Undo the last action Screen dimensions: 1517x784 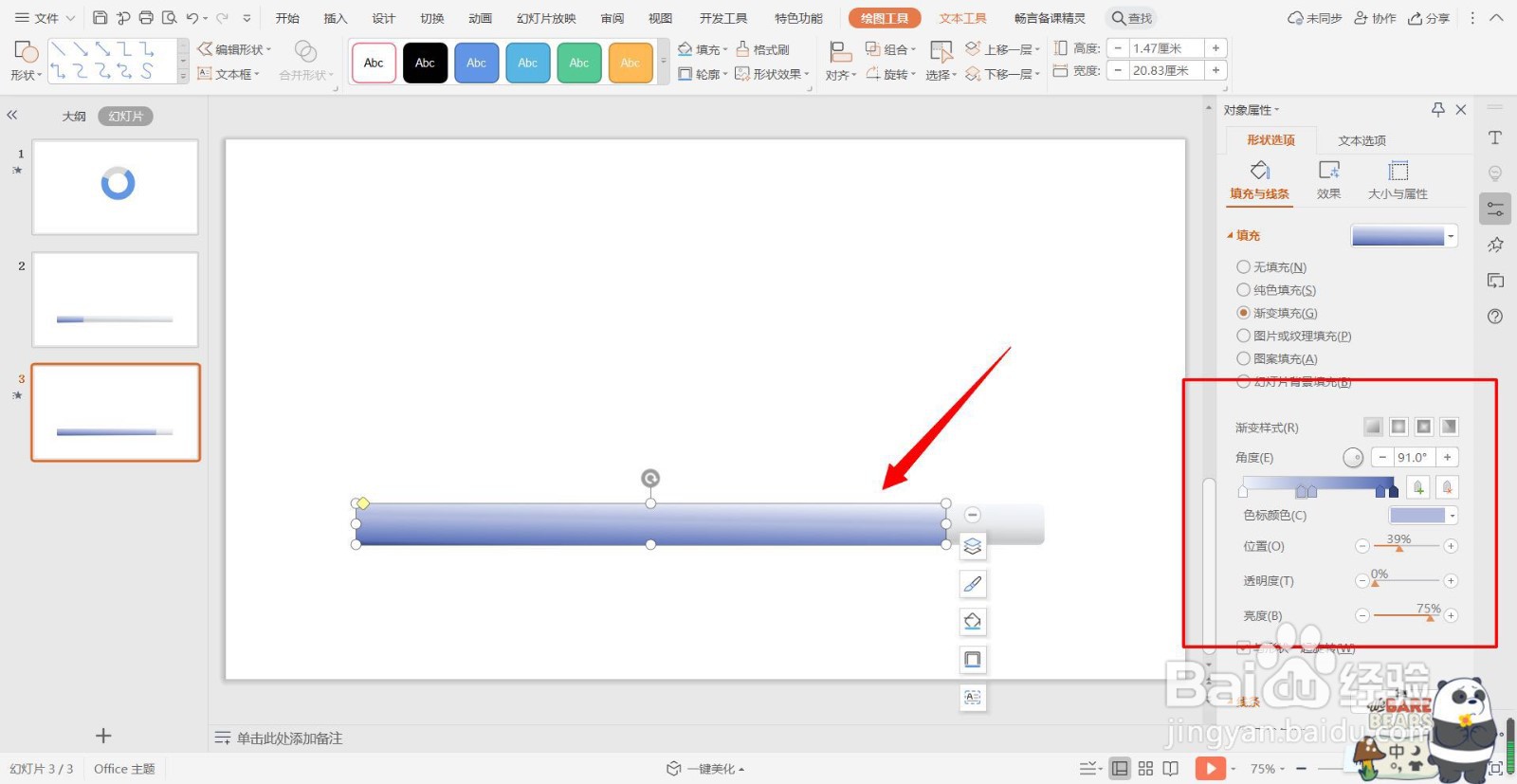(192, 18)
